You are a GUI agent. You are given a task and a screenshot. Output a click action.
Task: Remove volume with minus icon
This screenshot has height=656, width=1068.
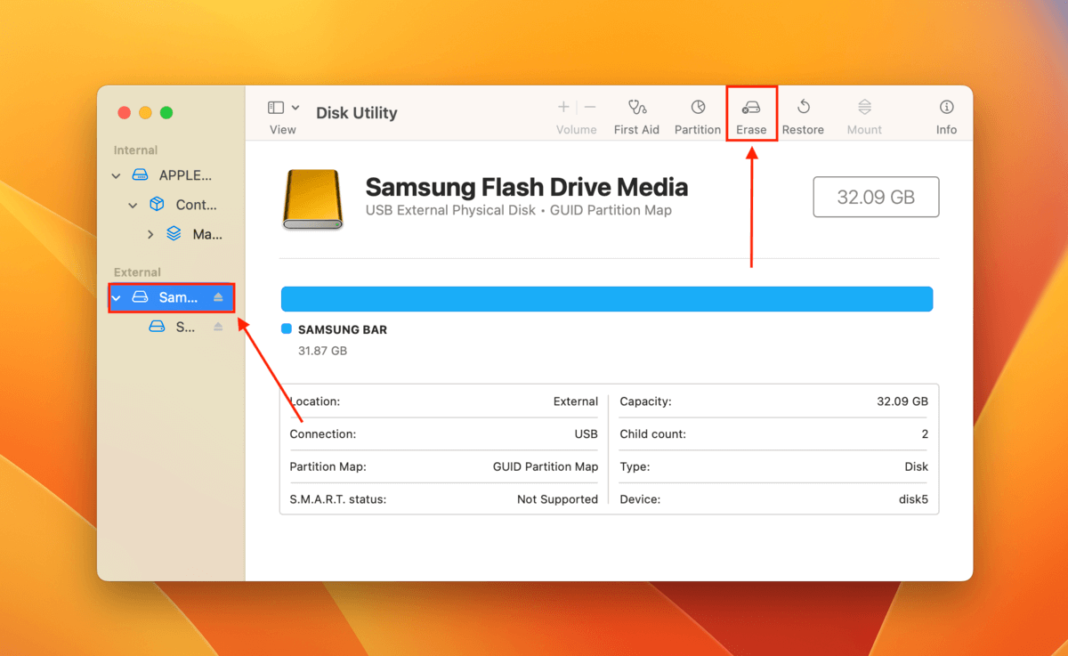[x=590, y=107]
